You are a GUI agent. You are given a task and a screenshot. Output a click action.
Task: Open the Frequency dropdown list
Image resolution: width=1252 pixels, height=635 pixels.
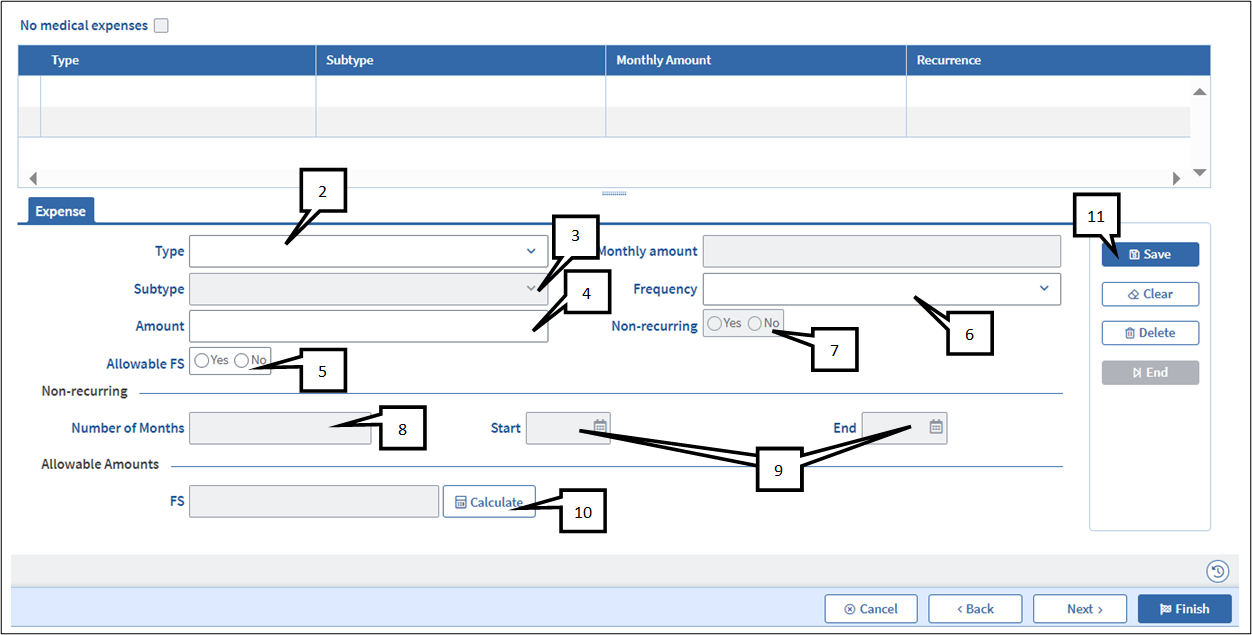882,289
